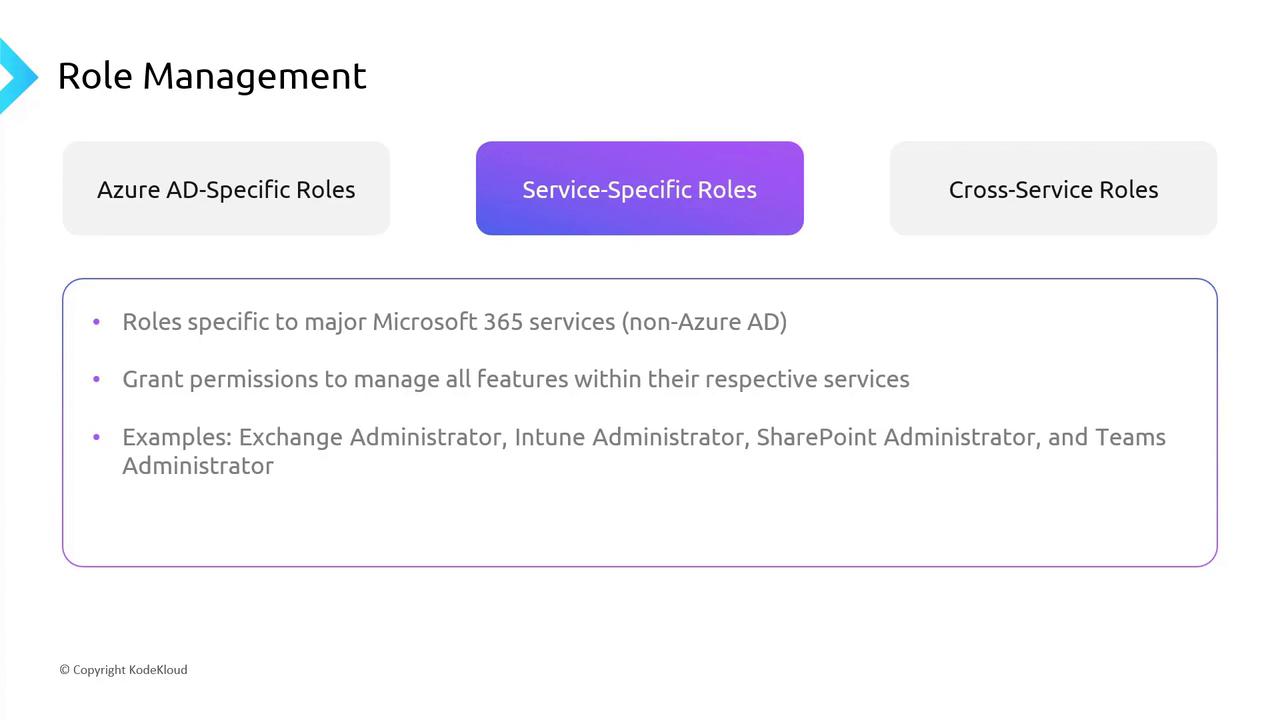Click the blue chevron logo icon

(x=16, y=76)
